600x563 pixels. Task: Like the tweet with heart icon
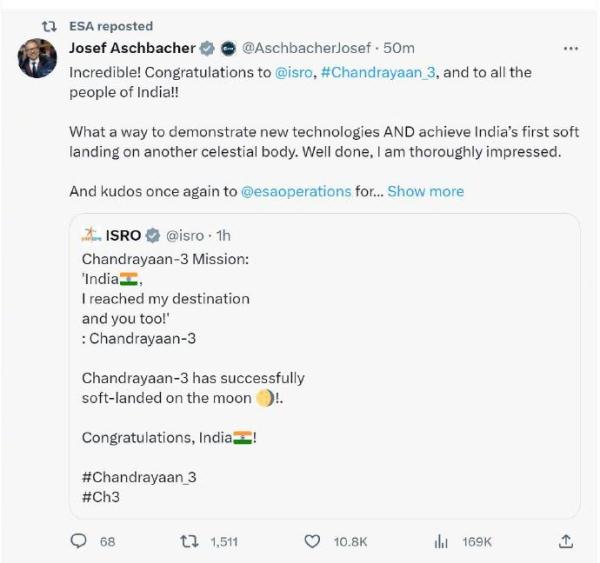click(x=312, y=541)
